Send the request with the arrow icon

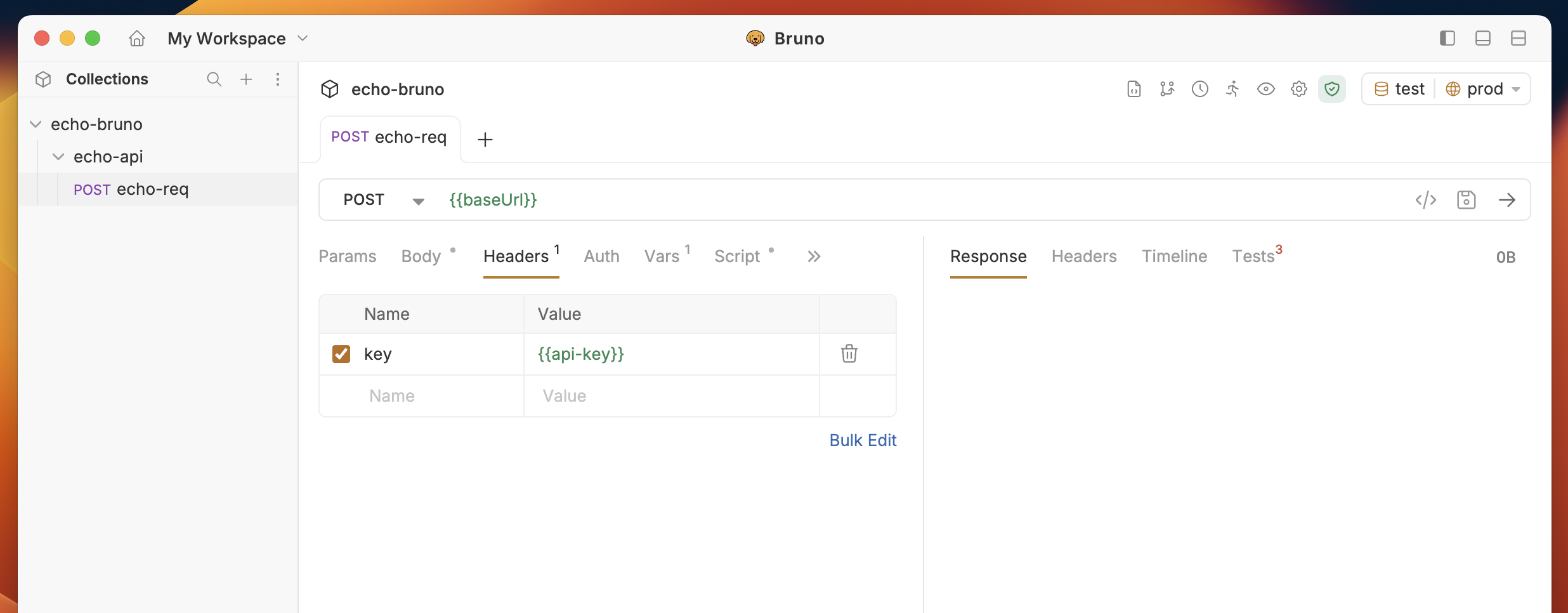tap(1507, 200)
